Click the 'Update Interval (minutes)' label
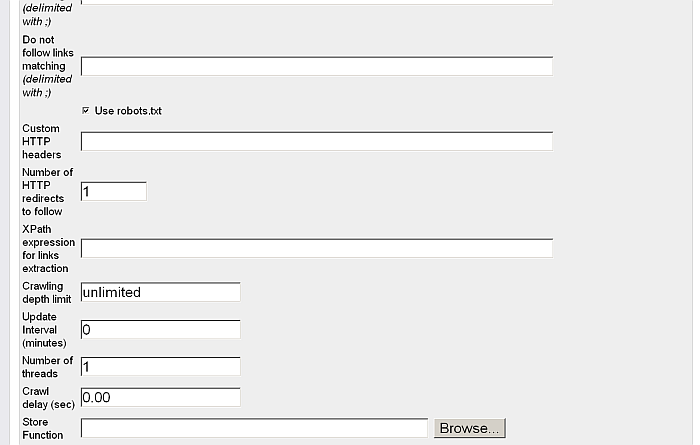700x445 pixels. [44, 330]
